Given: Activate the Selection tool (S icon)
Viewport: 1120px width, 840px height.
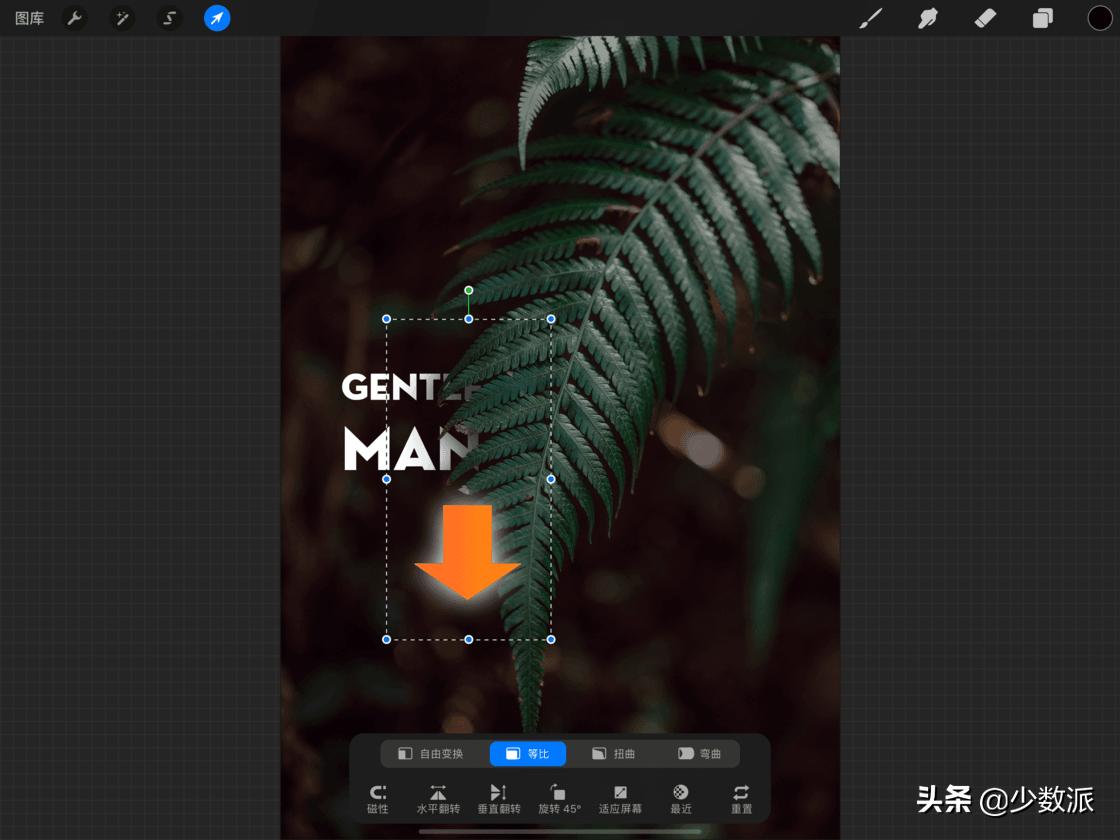Looking at the screenshot, I should click(170, 18).
